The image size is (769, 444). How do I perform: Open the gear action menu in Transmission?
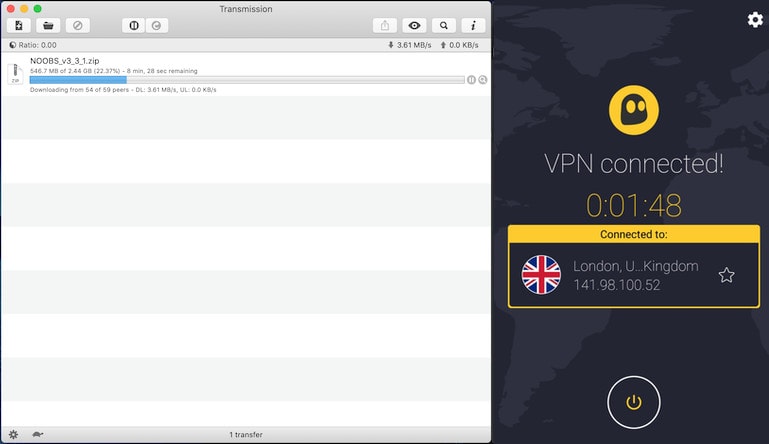pyautogui.click(x=13, y=435)
